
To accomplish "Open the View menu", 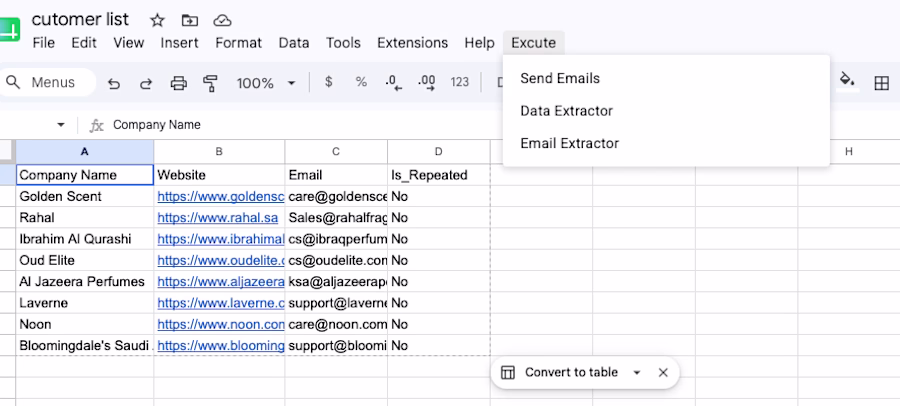I will click(129, 43).
